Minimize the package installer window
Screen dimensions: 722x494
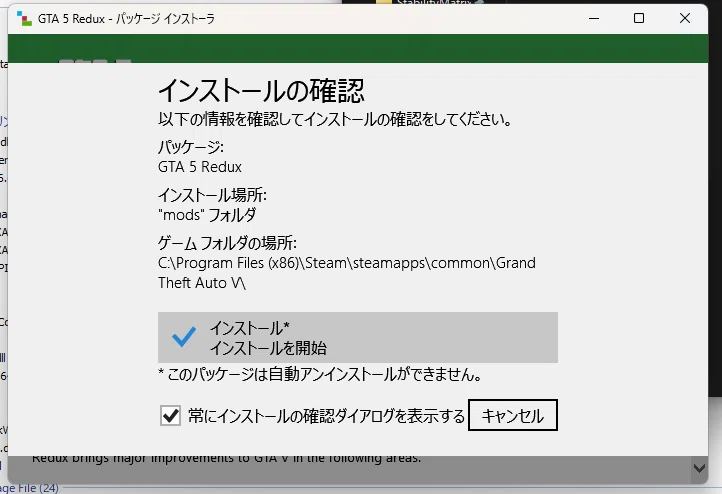[x=594, y=18]
